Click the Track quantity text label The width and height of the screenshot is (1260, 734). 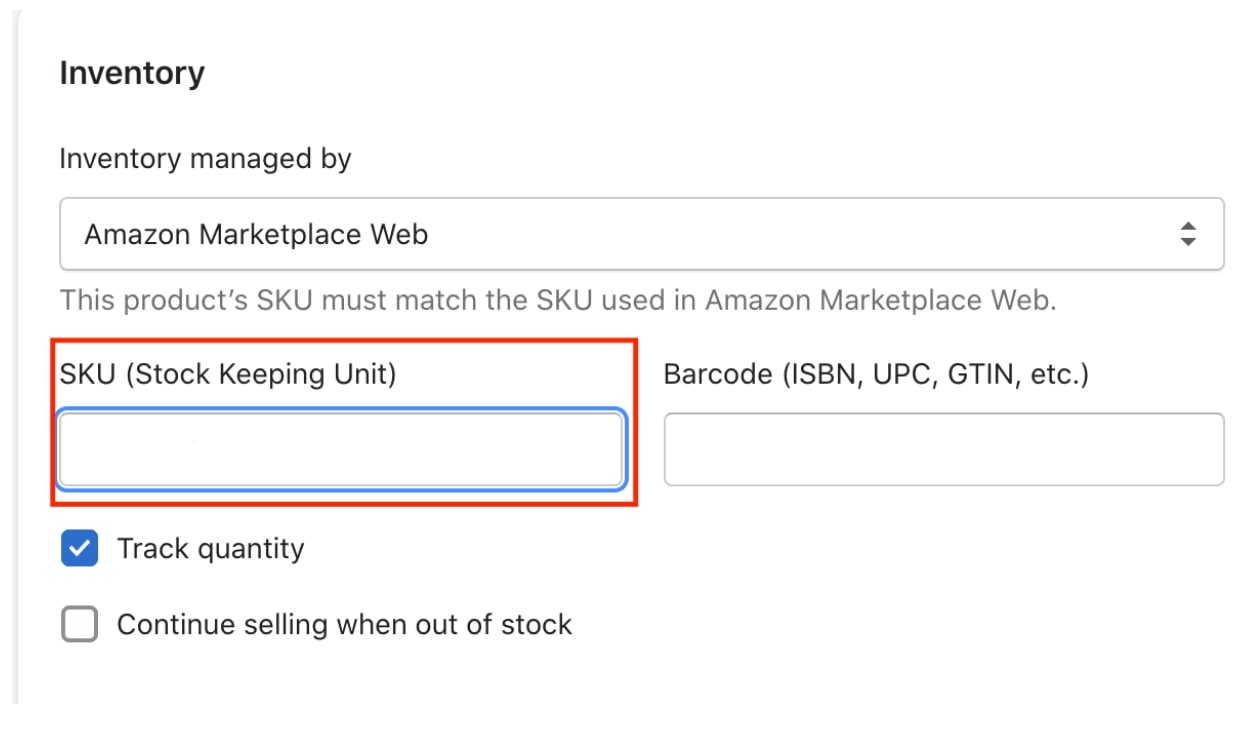point(210,548)
